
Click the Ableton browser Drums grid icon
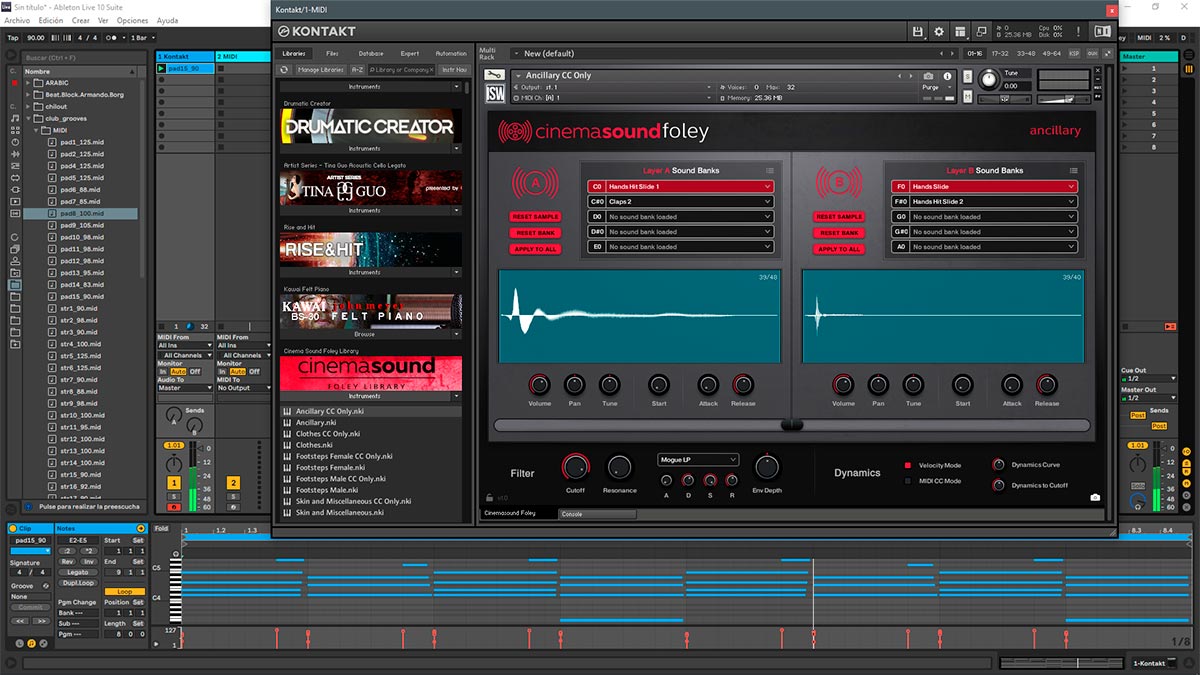tap(15, 130)
